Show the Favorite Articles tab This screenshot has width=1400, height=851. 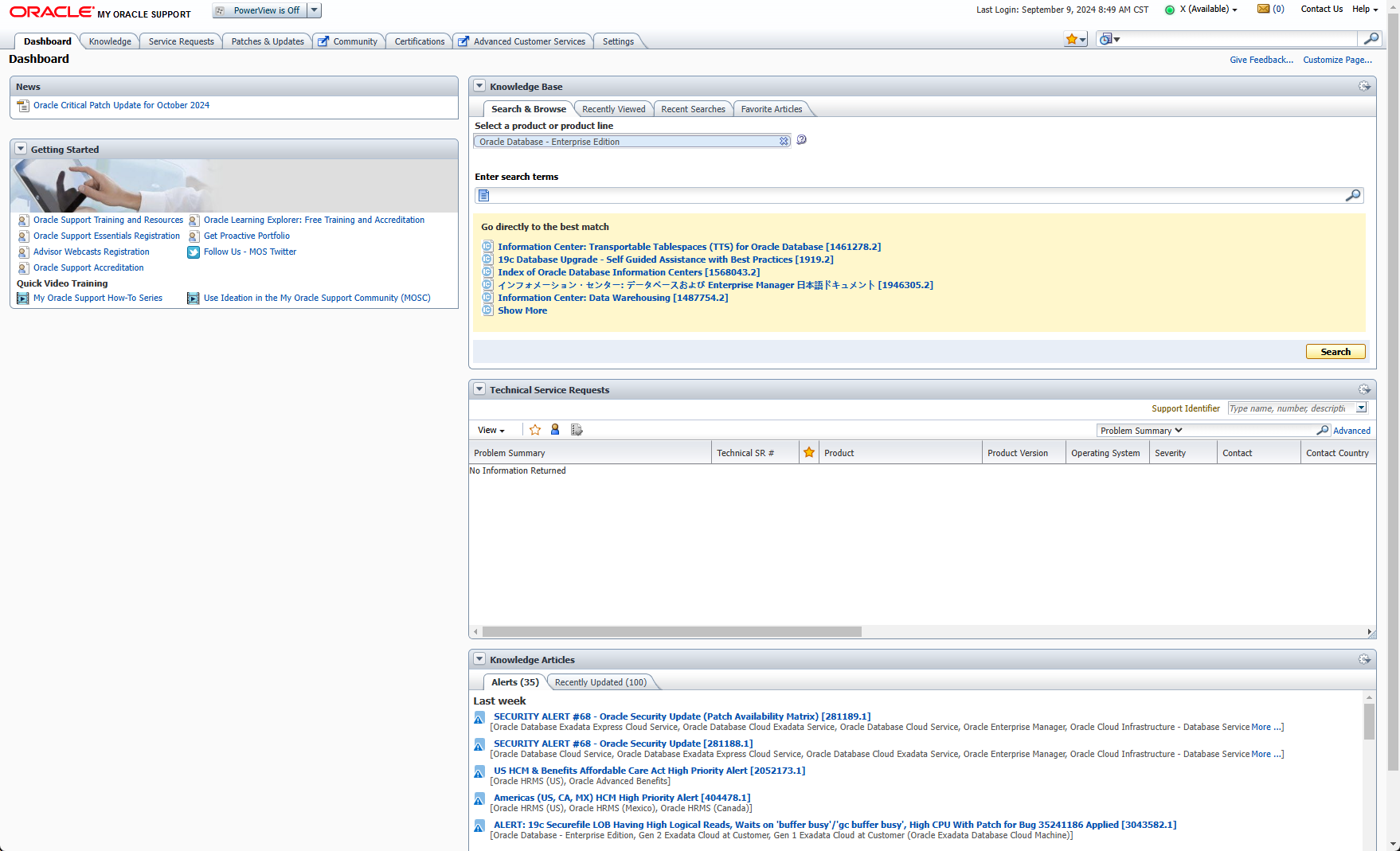click(772, 109)
